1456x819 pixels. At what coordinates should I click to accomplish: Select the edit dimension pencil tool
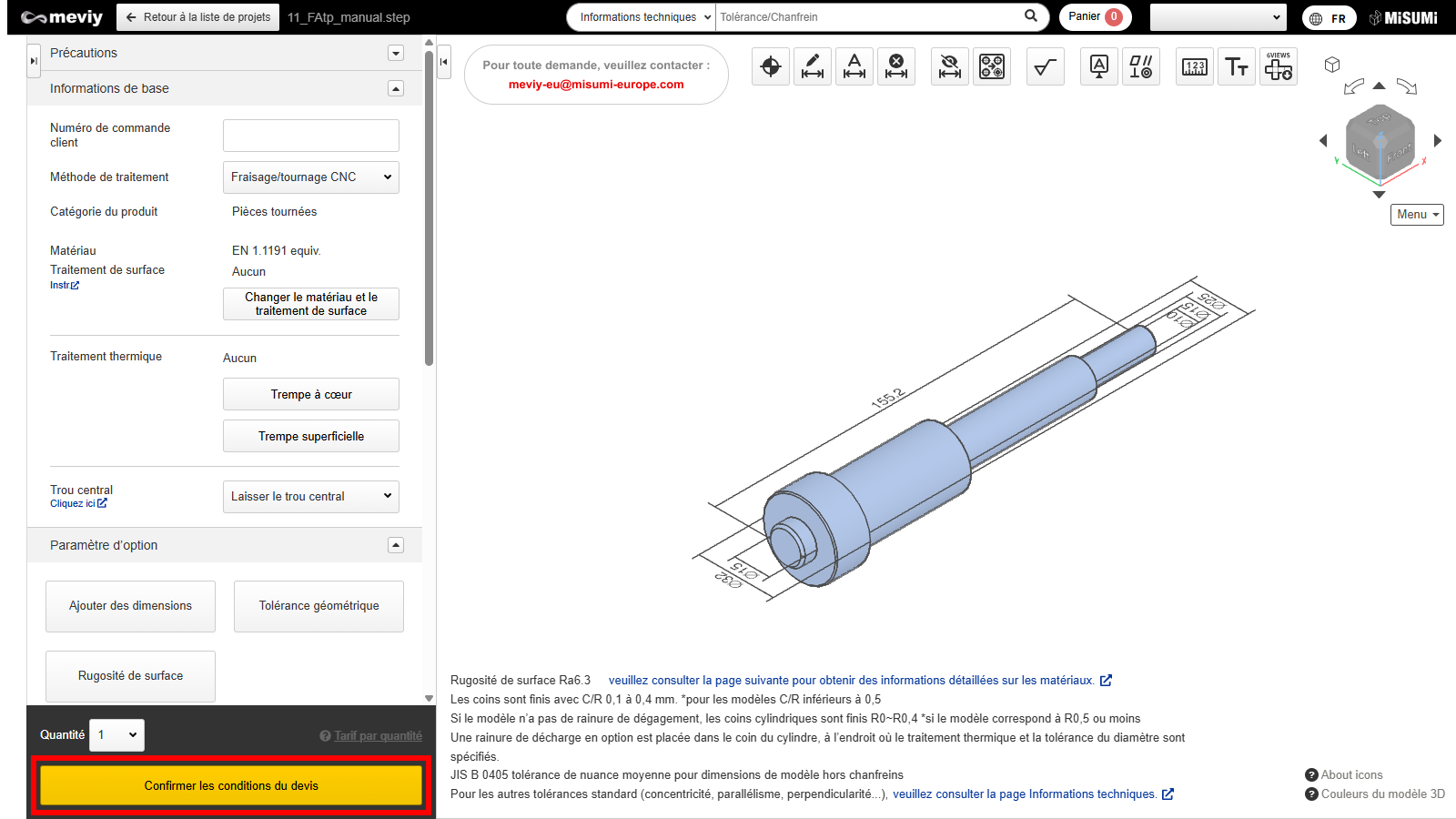(x=812, y=66)
